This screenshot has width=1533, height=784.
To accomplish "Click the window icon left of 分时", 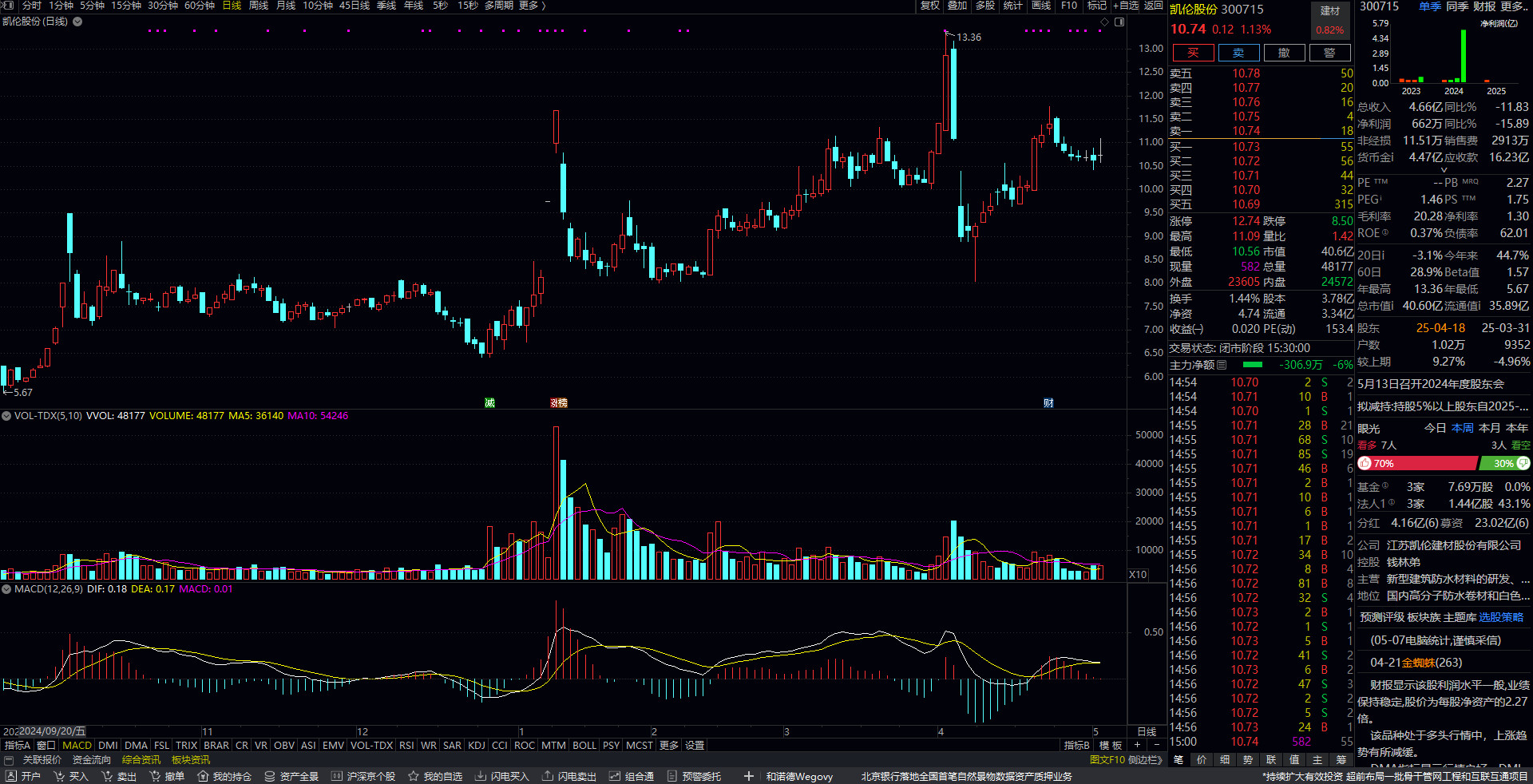I will [9, 5].
